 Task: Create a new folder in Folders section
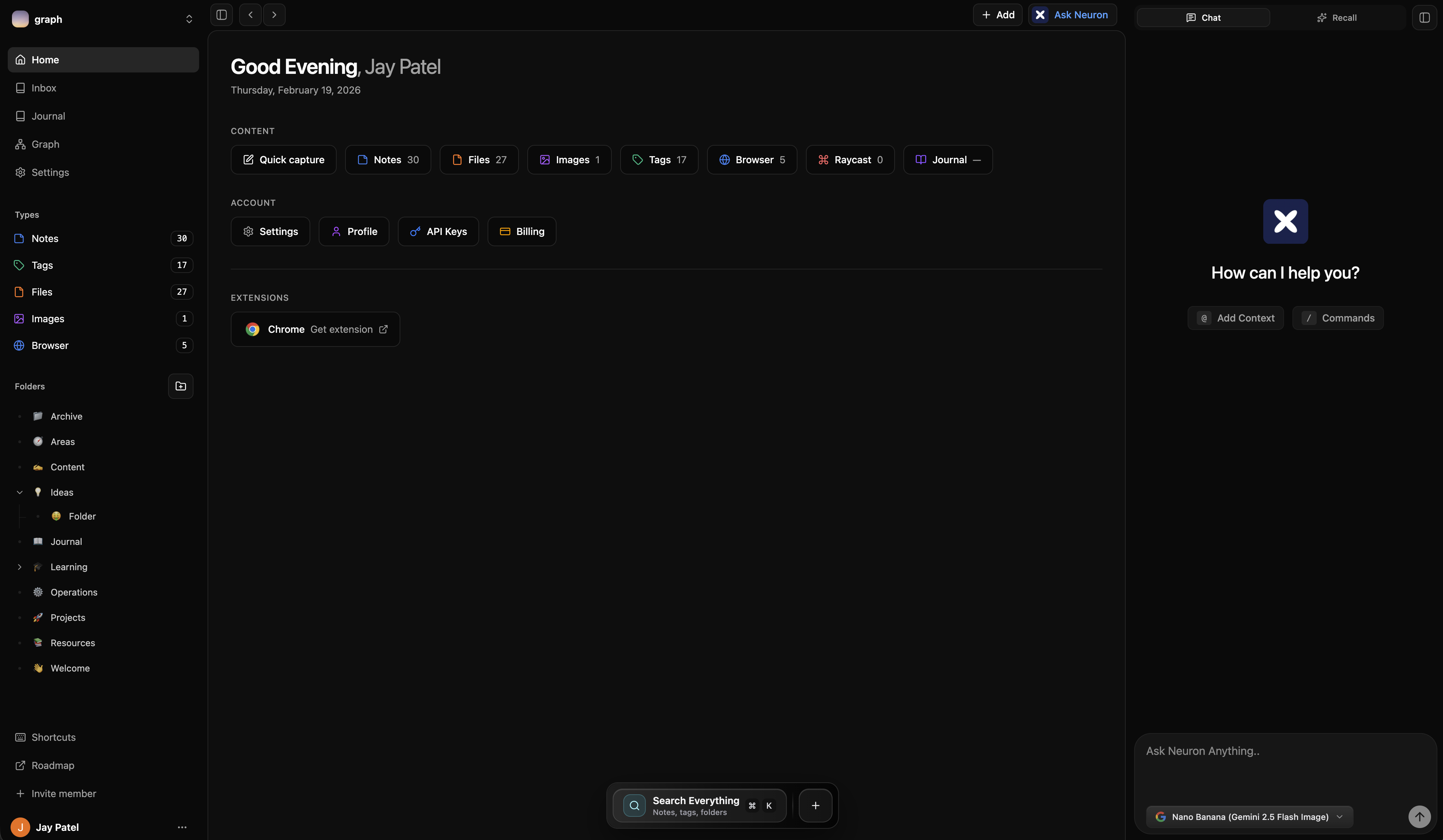coord(180,387)
